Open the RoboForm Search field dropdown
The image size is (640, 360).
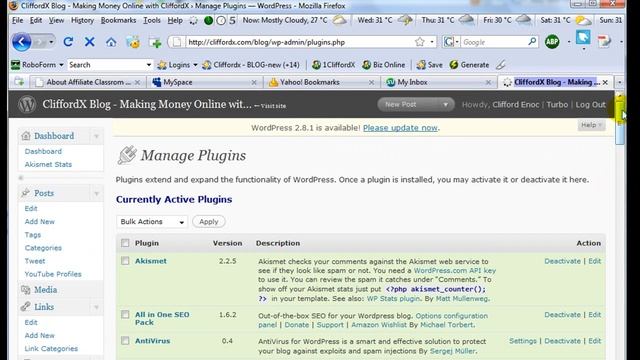click(x=149, y=65)
